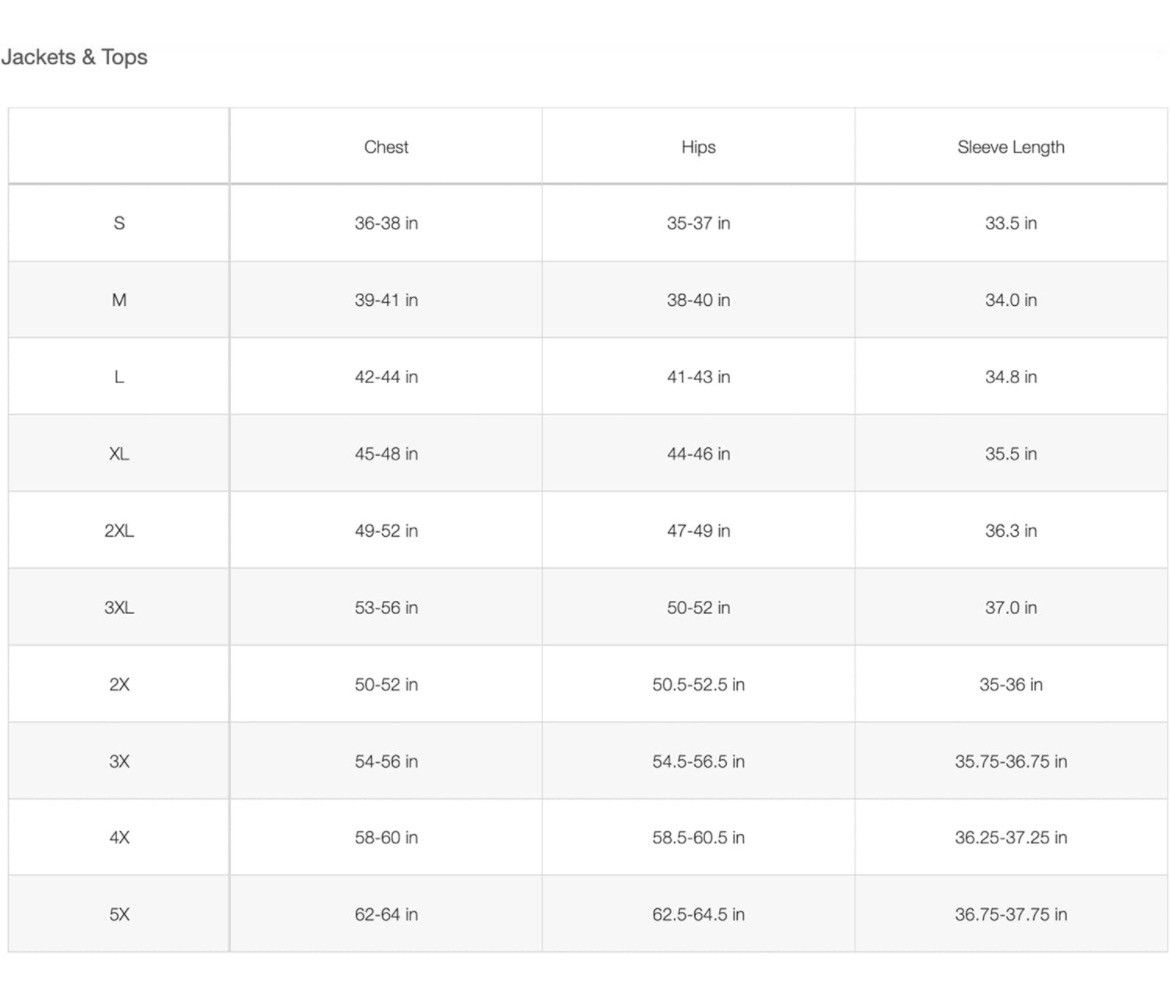The height and width of the screenshot is (991, 1170).
Task: Click the XL size row label
Action: pos(119,454)
